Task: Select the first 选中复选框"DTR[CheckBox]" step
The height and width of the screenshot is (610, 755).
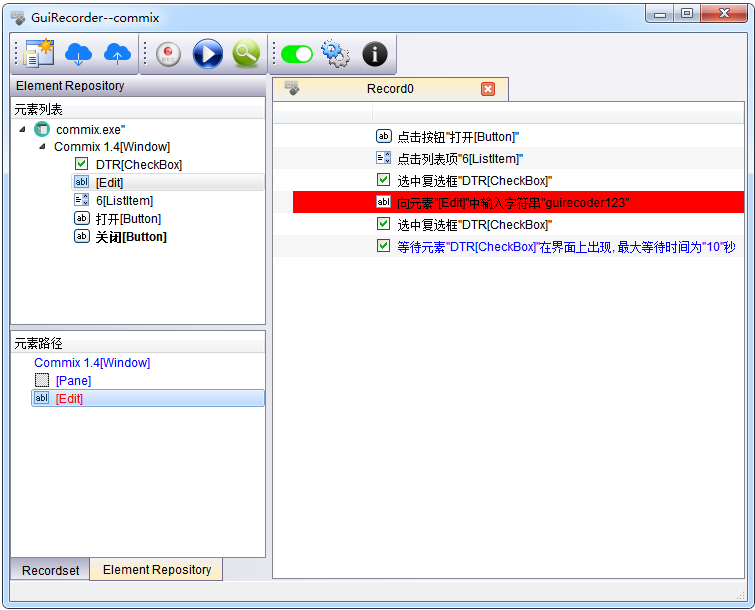Action: 474,181
